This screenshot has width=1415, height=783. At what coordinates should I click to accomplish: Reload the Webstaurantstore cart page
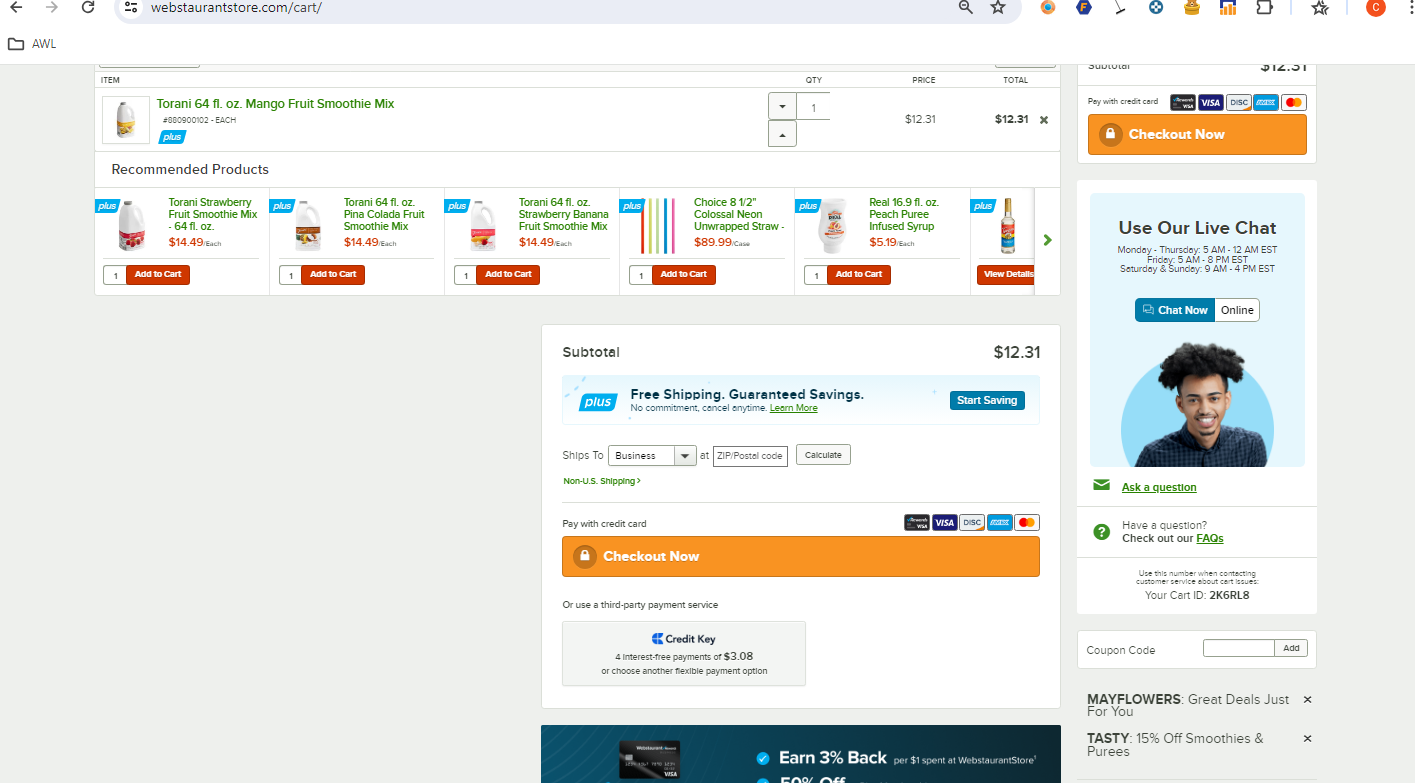point(88,7)
